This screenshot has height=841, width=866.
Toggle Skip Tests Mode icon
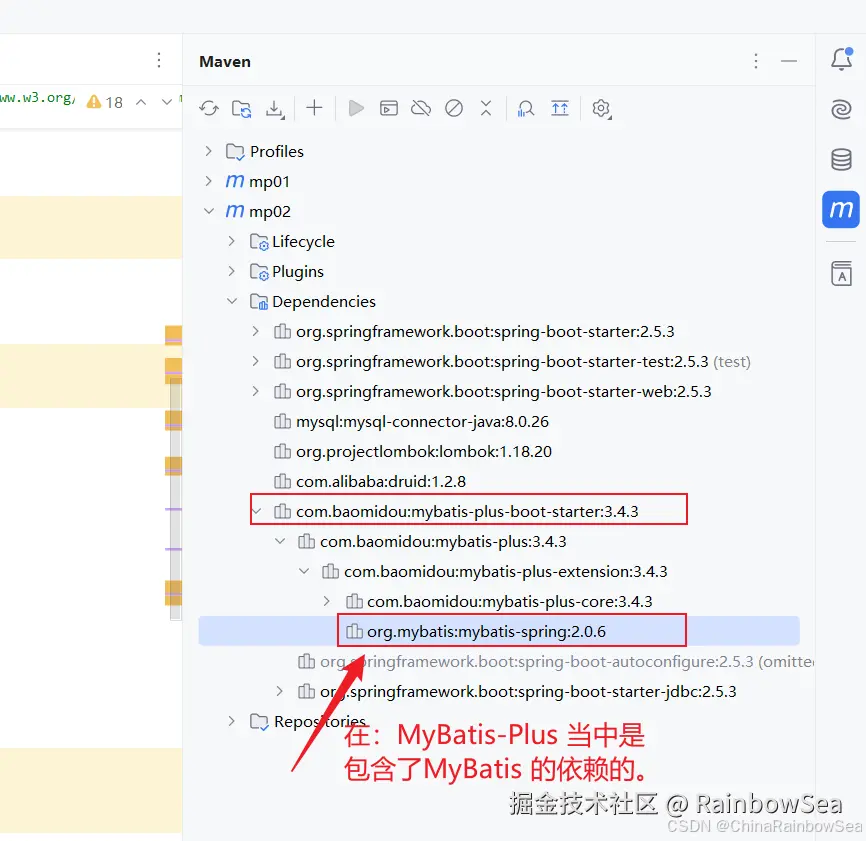pos(454,108)
